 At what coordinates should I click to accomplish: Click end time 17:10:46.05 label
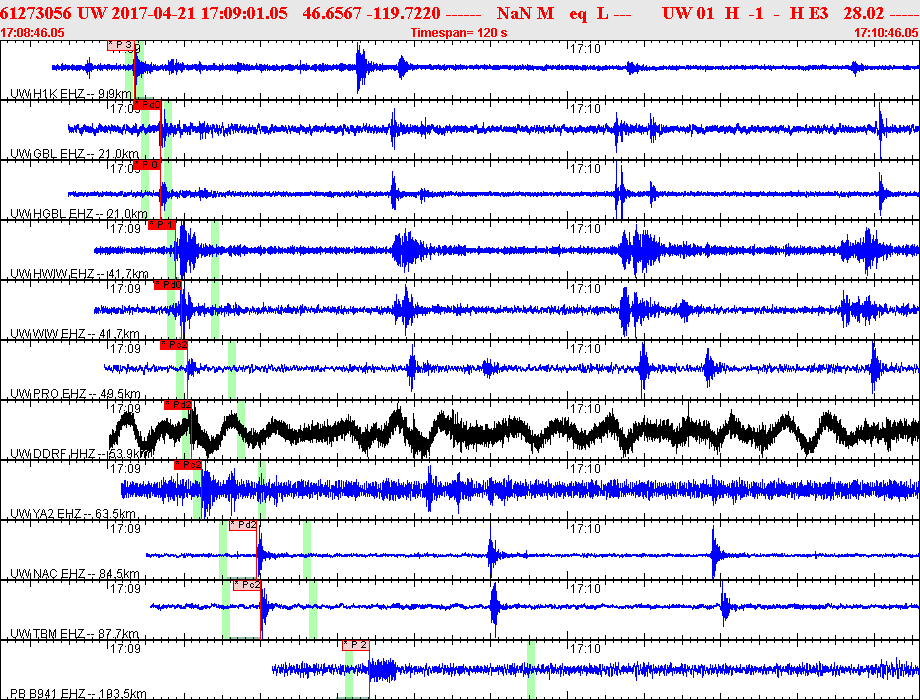coord(887,33)
